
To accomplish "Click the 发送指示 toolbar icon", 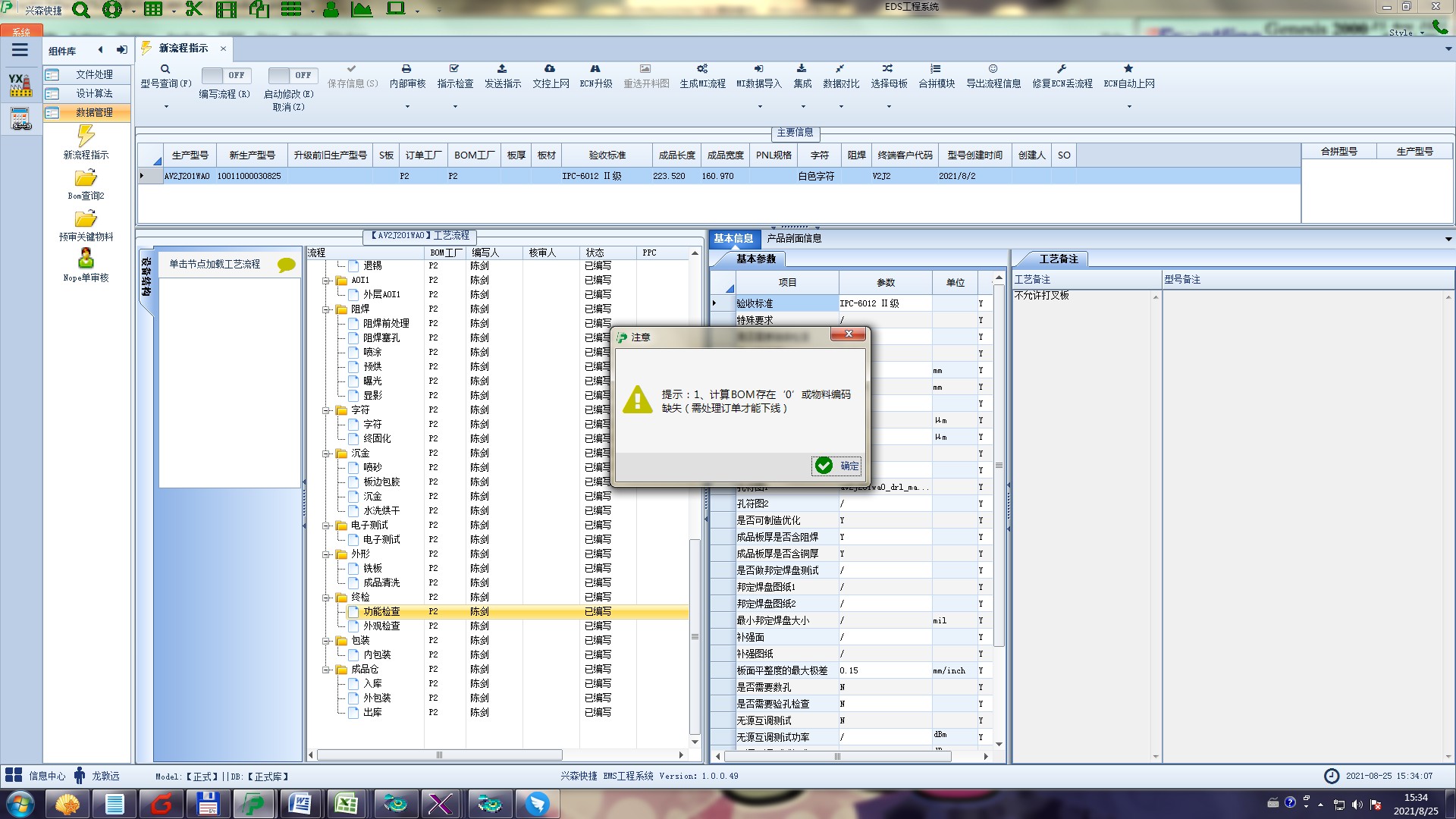I will (x=502, y=69).
